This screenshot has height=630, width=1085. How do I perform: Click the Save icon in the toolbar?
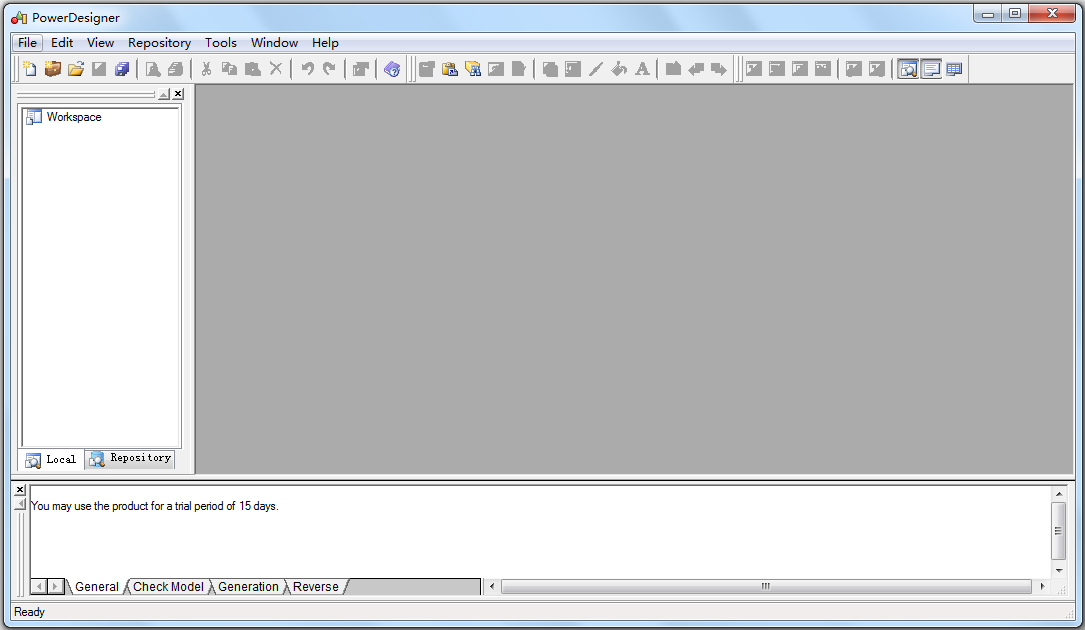[99, 68]
